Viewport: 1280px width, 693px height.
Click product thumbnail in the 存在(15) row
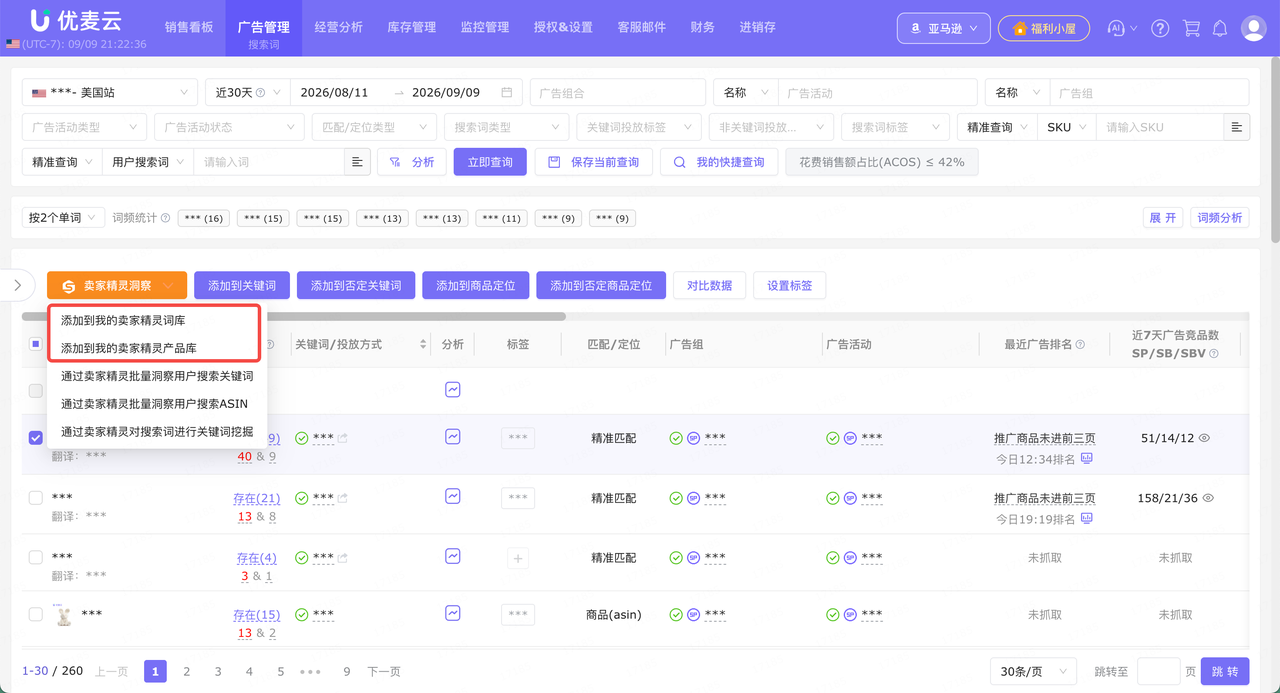(x=65, y=615)
